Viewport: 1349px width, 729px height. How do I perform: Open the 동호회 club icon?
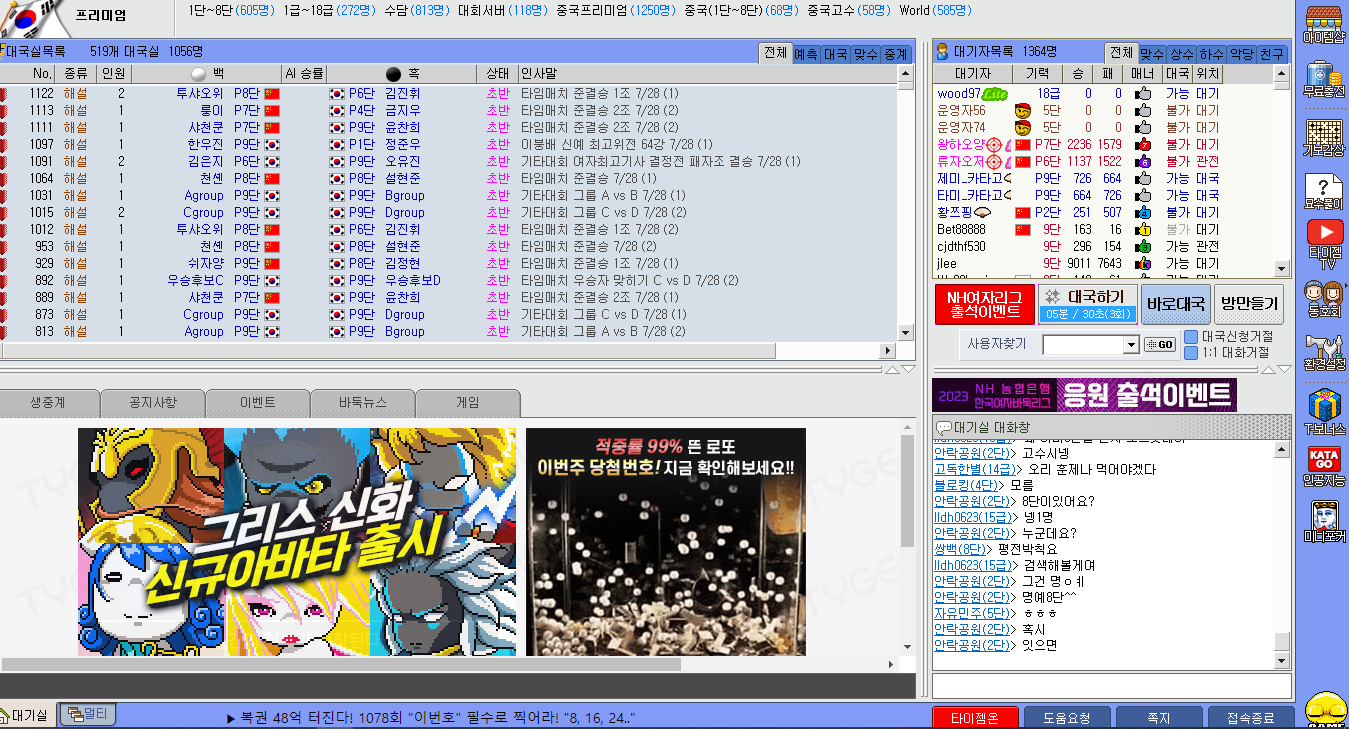(1324, 299)
